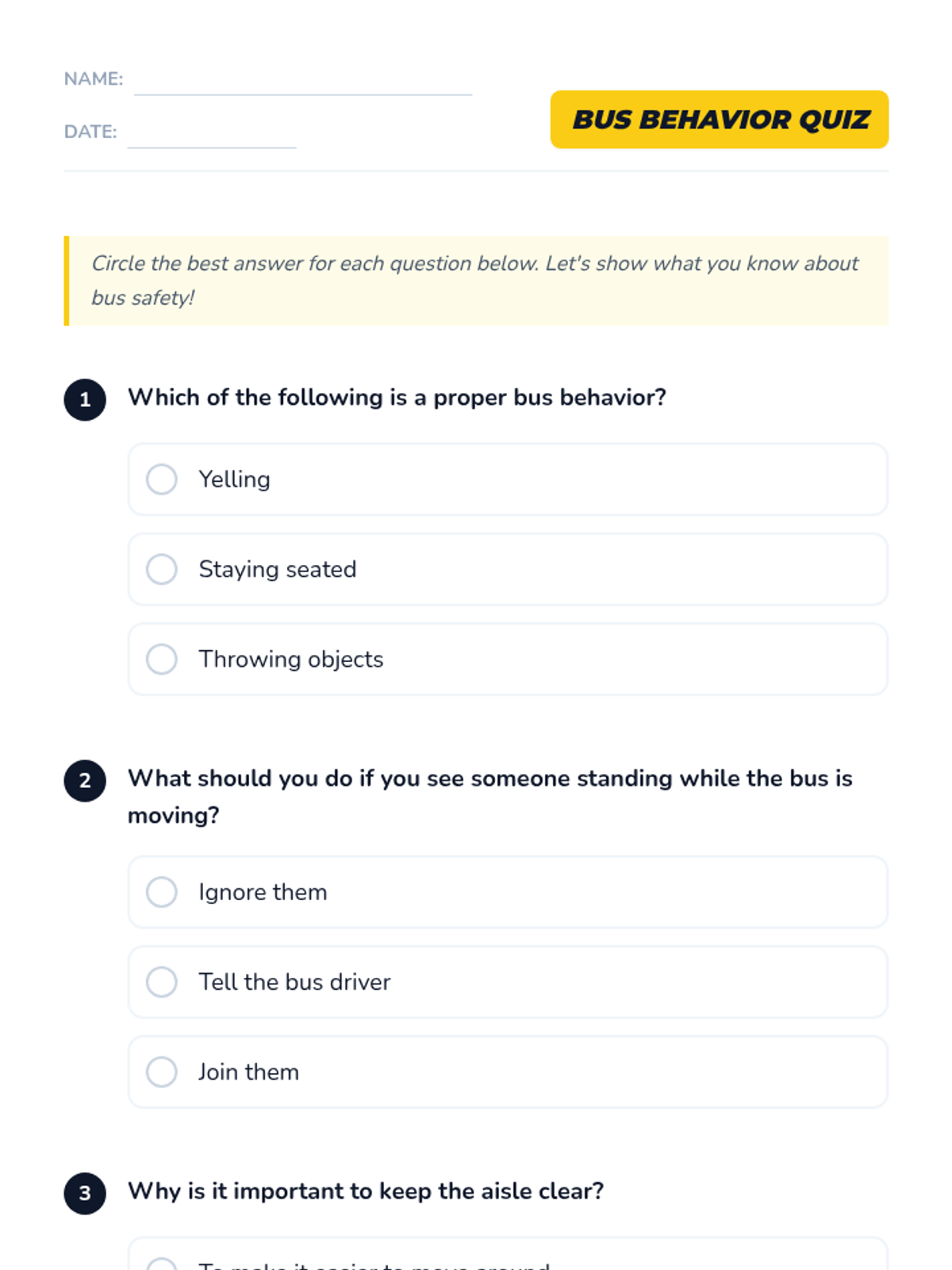This screenshot has width=952, height=1270.
Task: Click the someone standing question text
Action: pos(489,796)
